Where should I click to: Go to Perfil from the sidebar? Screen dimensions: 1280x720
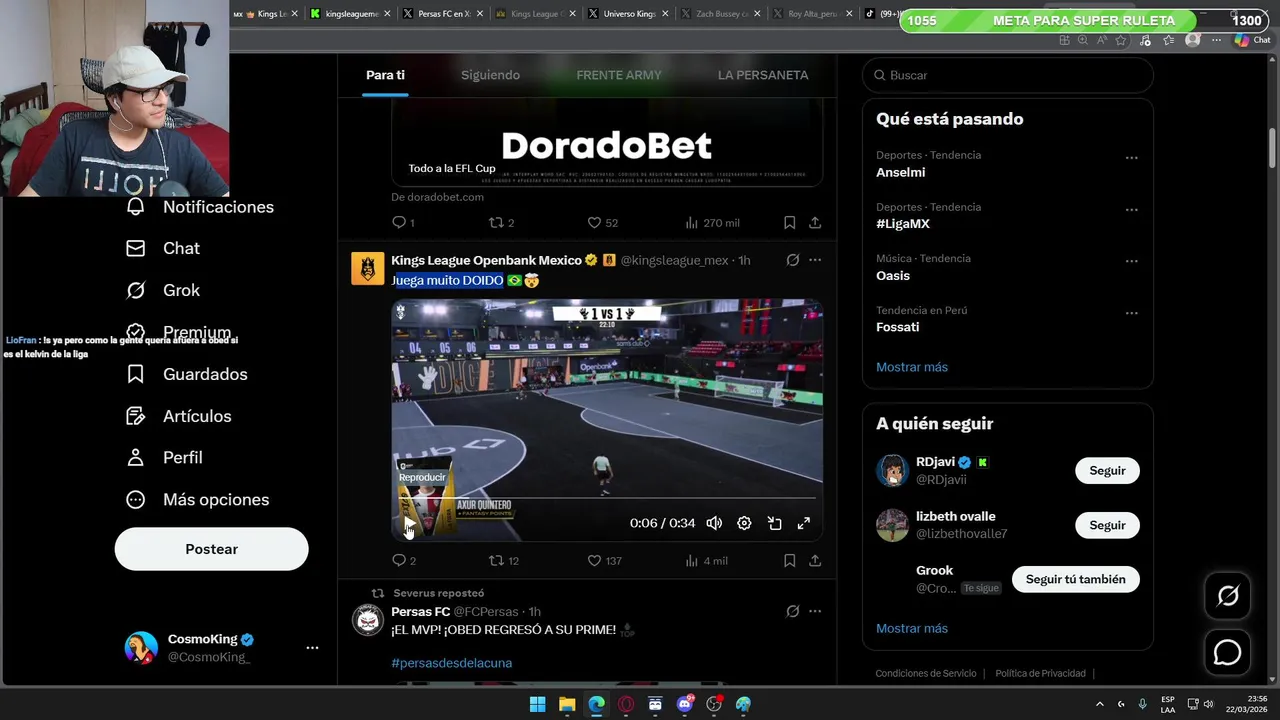pos(165,457)
